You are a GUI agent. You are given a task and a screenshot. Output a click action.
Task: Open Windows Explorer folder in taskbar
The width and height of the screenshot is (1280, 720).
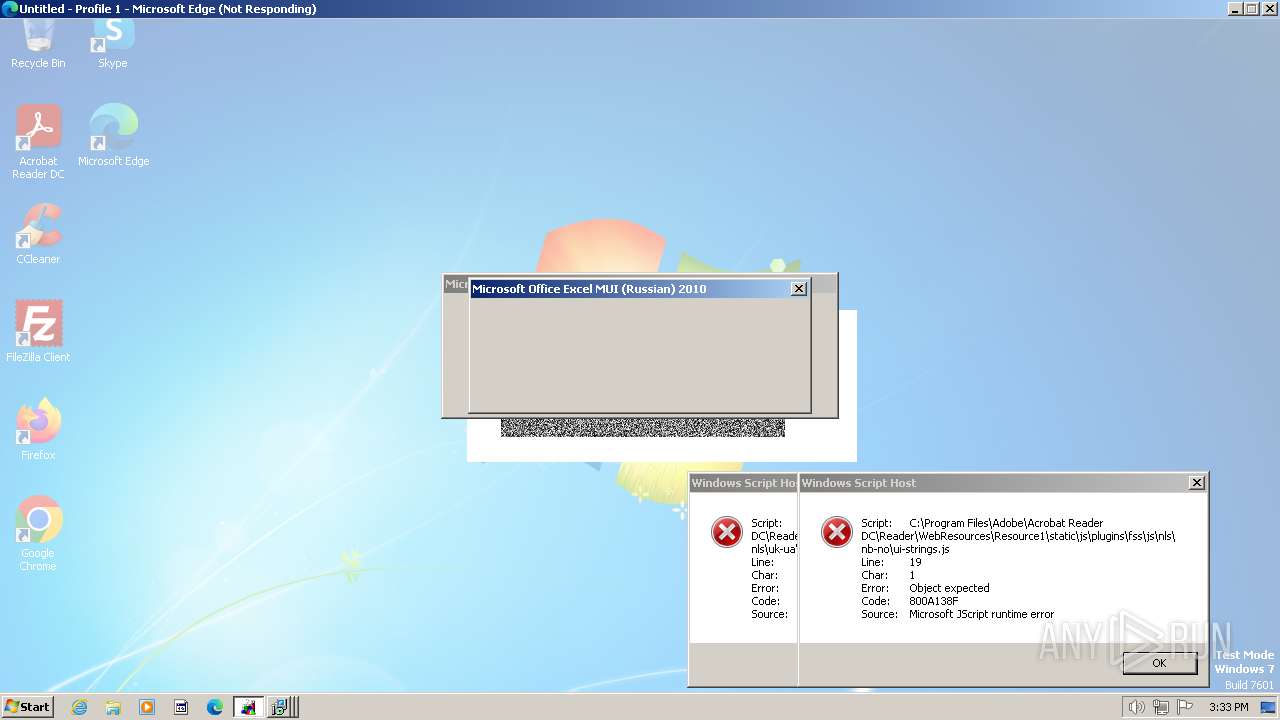(113, 707)
